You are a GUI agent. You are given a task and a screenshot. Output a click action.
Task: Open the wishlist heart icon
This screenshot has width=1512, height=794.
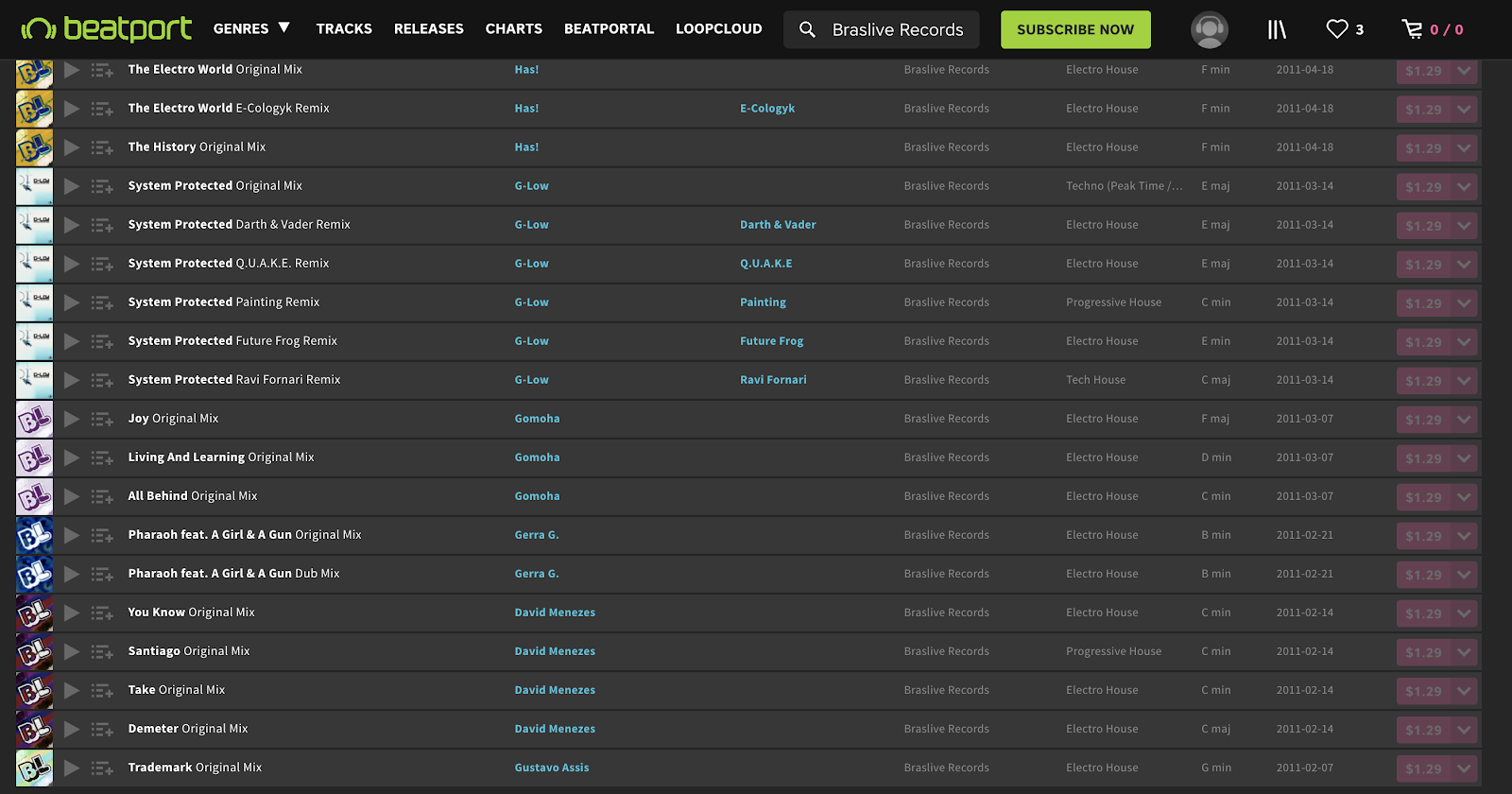point(1336,29)
